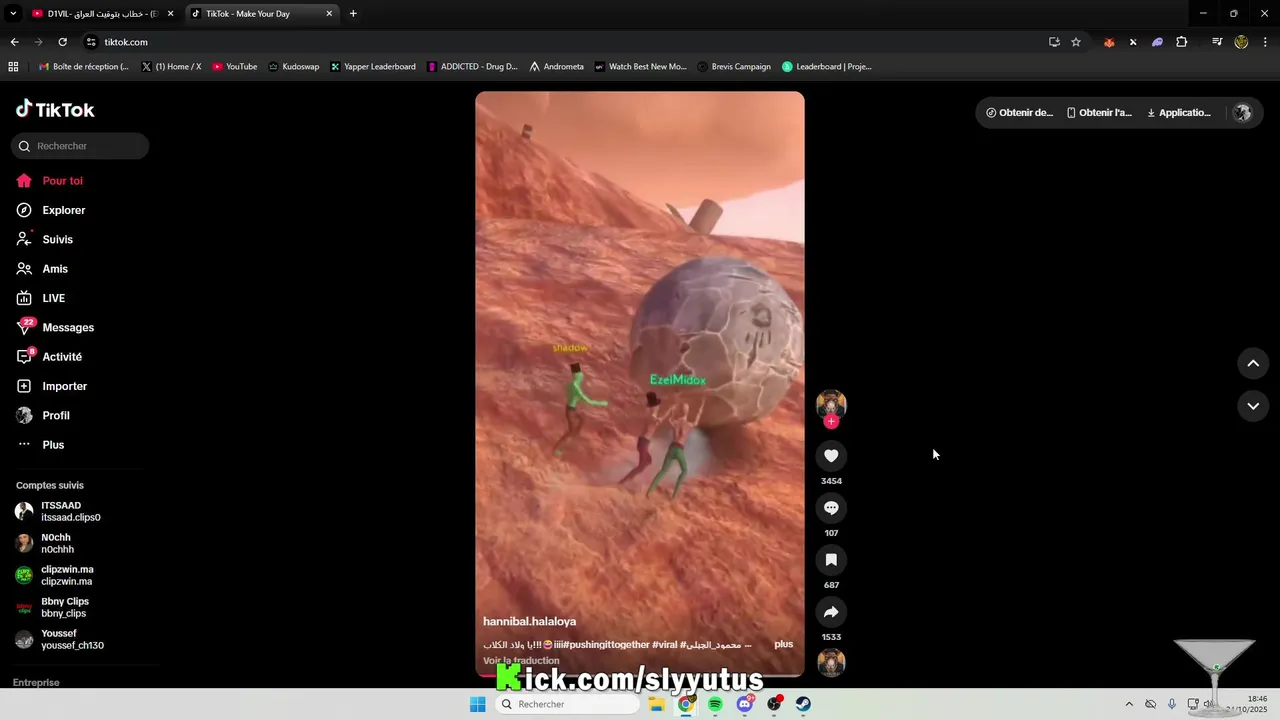1280x720 pixels.
Task: Open the Chrome three-dot menu
Action: [1265, 42]
